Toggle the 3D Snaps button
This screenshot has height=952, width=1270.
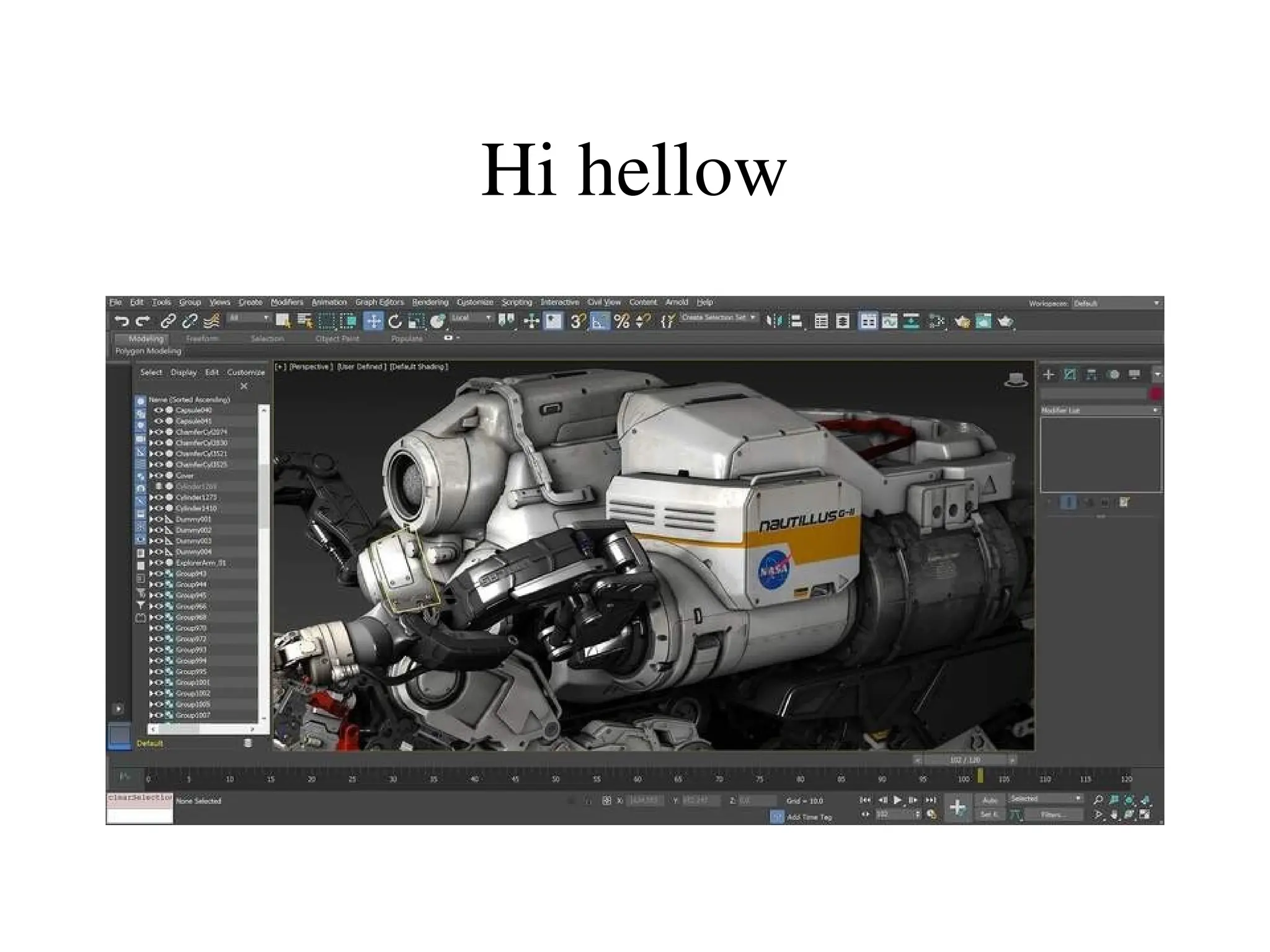pos(578,321)
